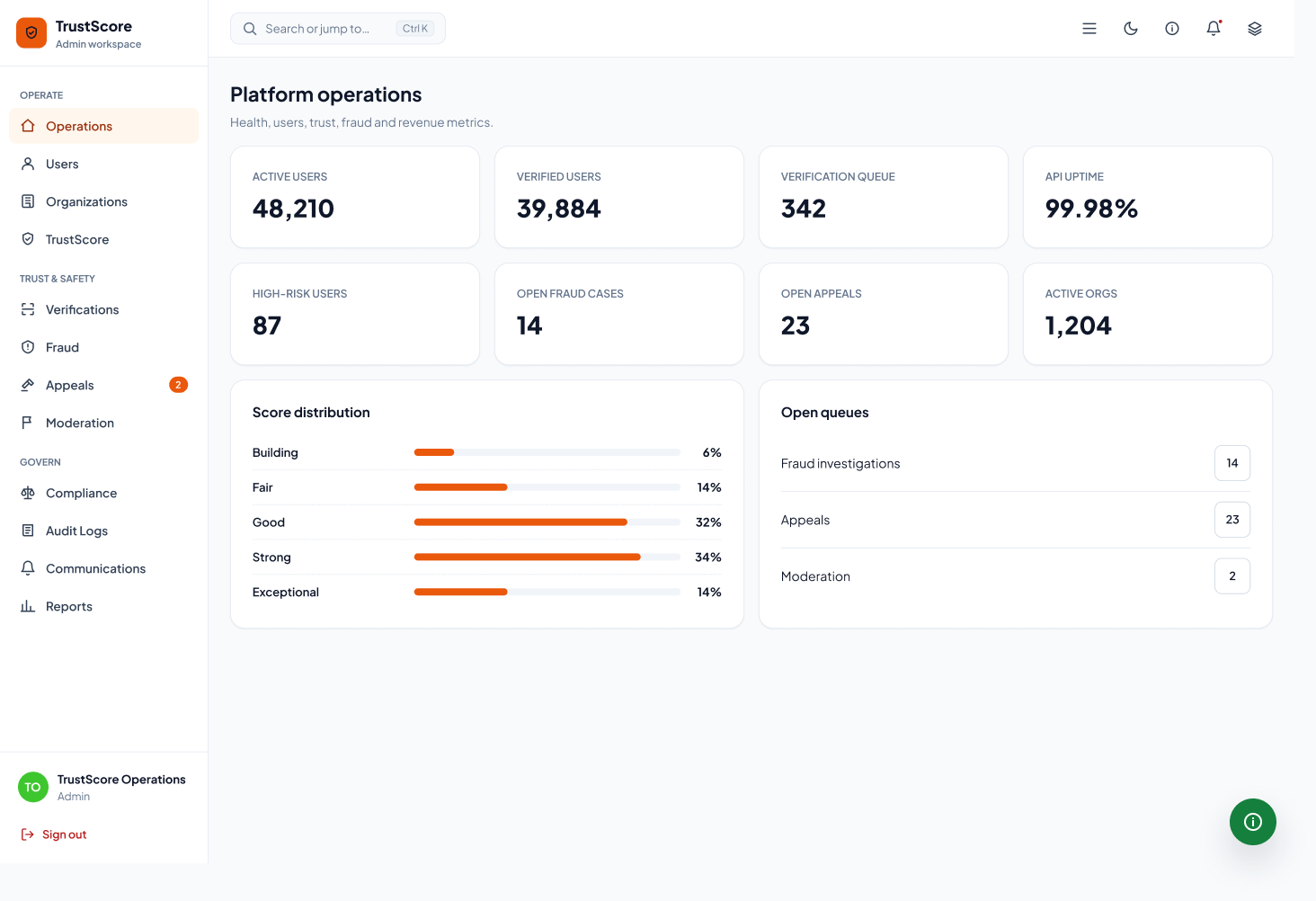Click the Moderation flag icon
The image size is (1316, 901).
point(28,423)
